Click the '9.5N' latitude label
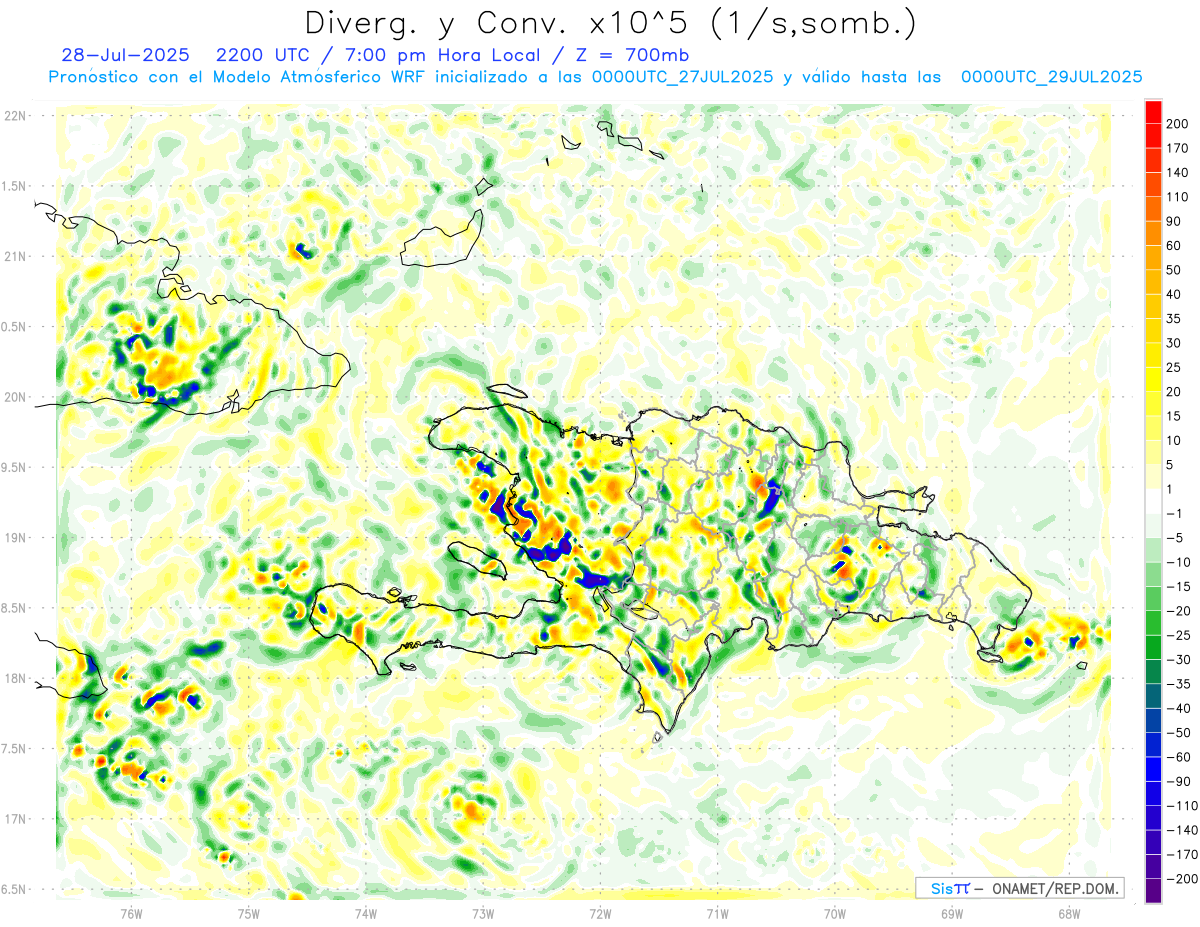The height and width of the screenshot is (927, 1200). point(15,467)
